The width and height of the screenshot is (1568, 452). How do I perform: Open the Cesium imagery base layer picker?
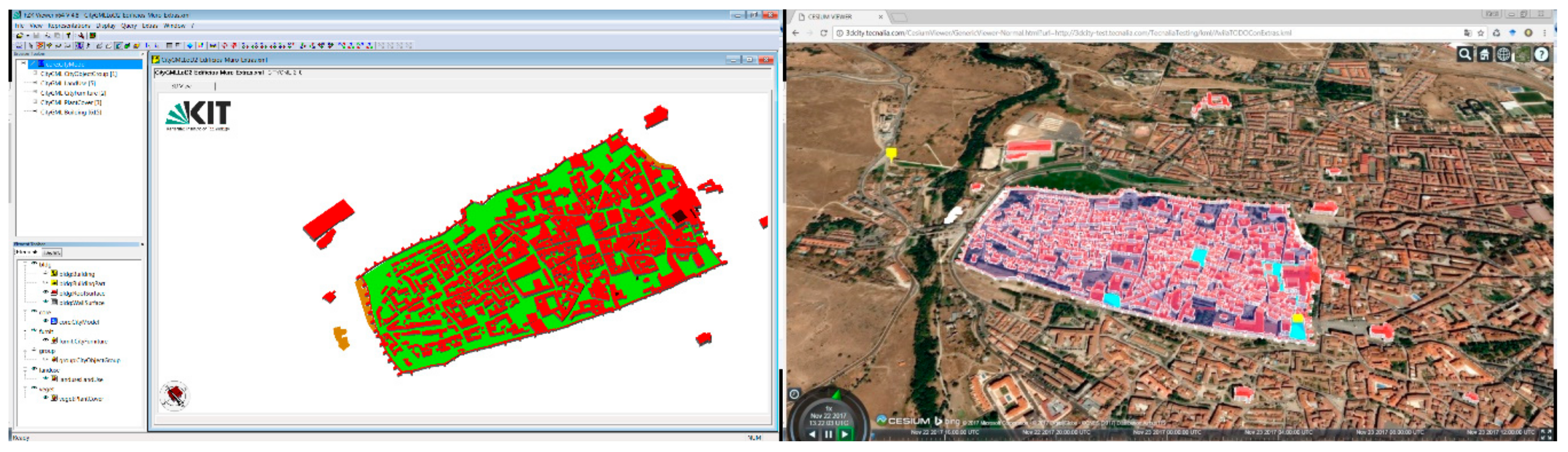[x=1522, y=54]
